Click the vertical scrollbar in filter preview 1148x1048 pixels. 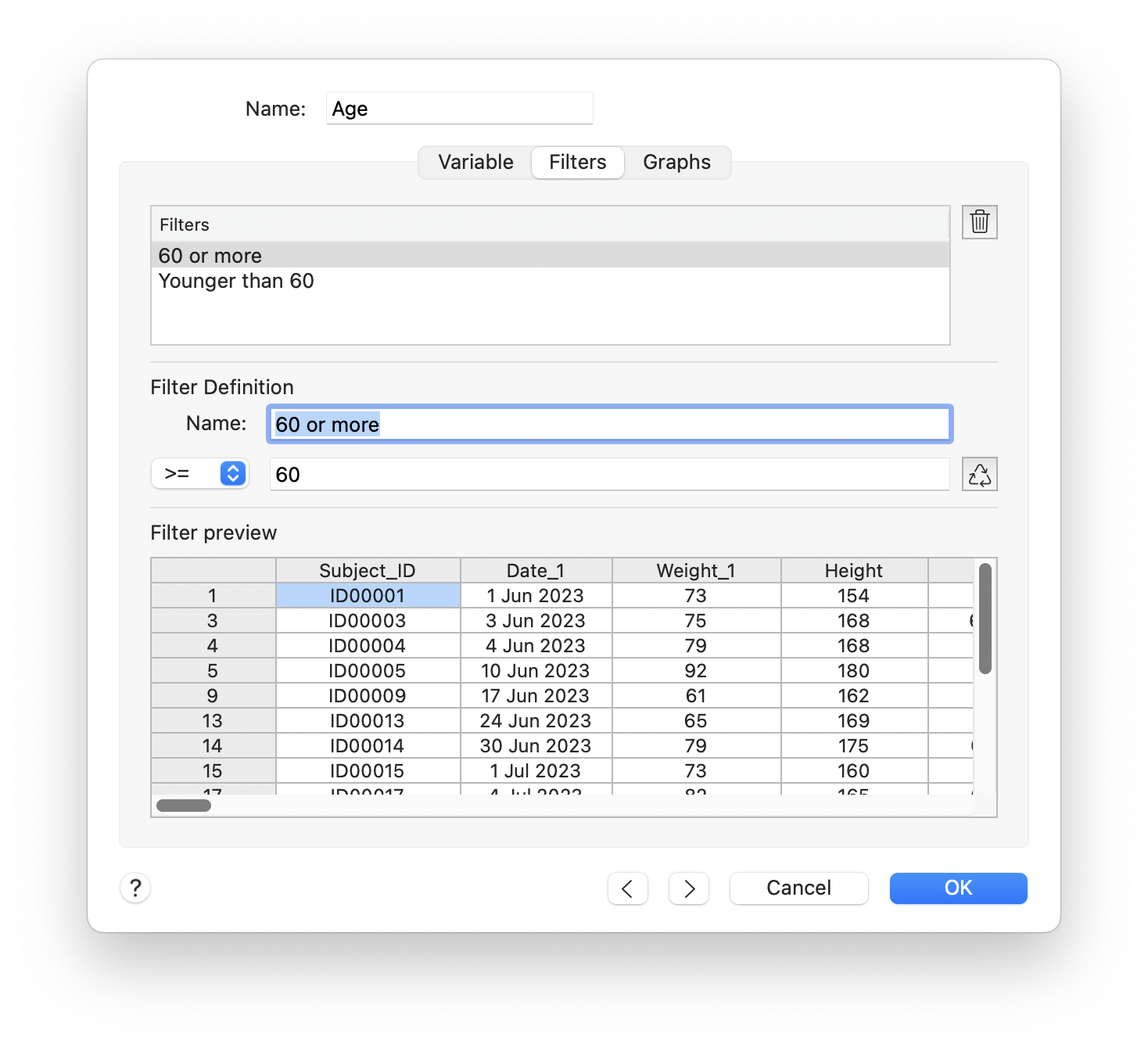(x=985, y=618)
